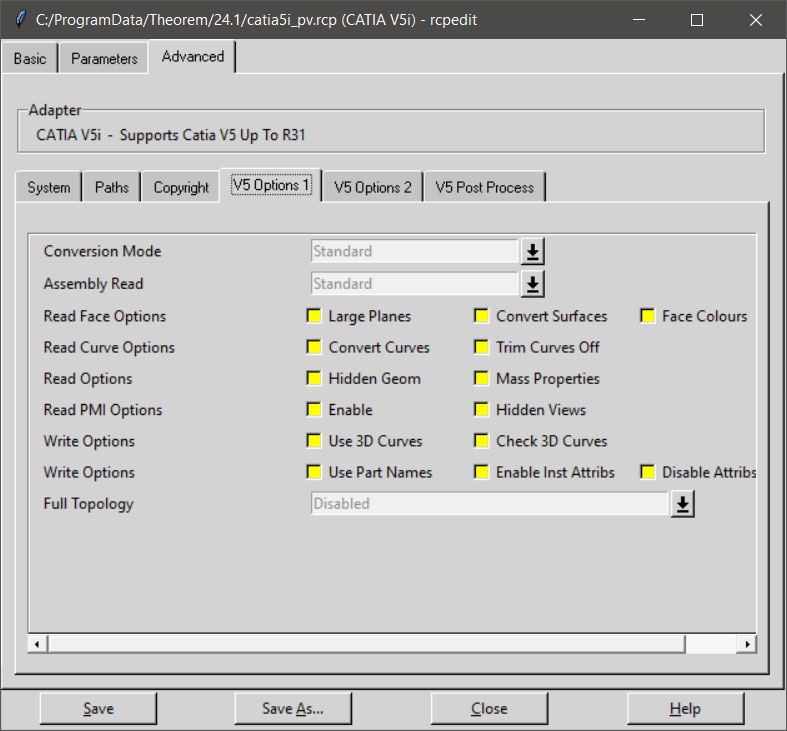Check the Trim Curves Off option

click(x=481, y=347)
